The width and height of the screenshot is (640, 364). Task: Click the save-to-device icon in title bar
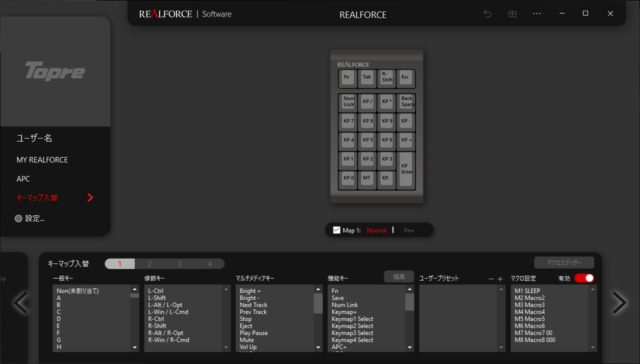click(512, 14)
